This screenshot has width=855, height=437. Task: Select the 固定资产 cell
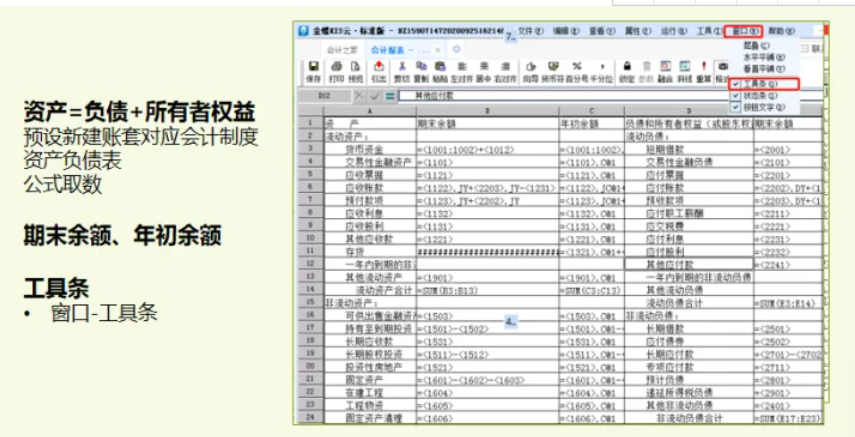pyautogui.click(x=370, y=380)
